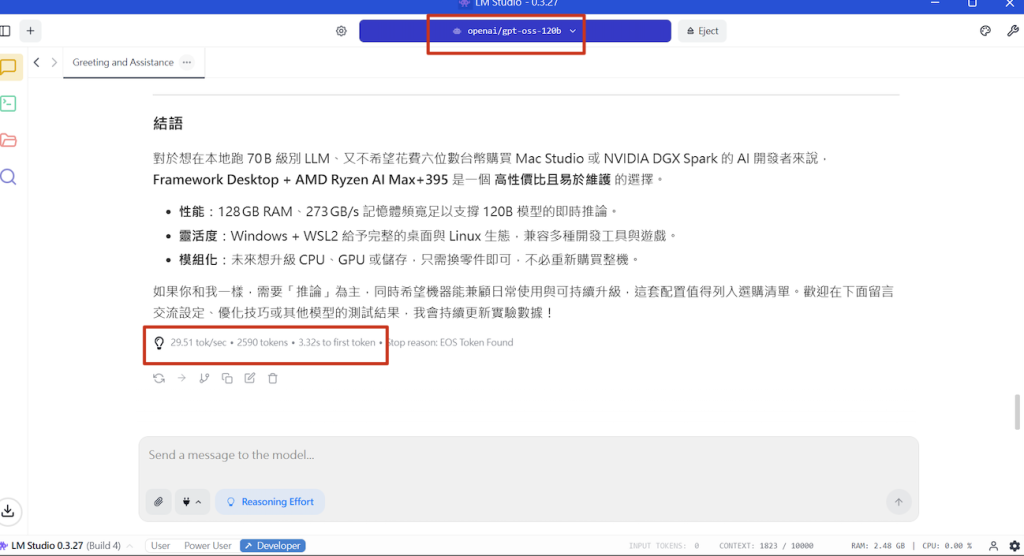Copy the assistant message
Screen dimensions: 1024x556
(x=227, y=378)
